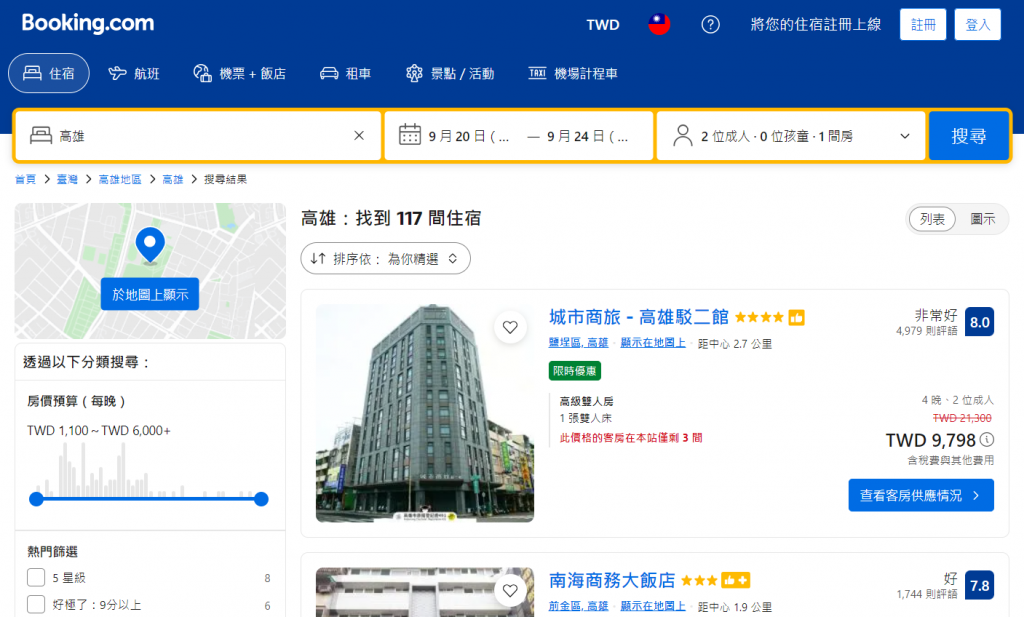Click the maximum price slider handle
The height and width of the screenshot is (617, 1024).
(x=261, y=499)
